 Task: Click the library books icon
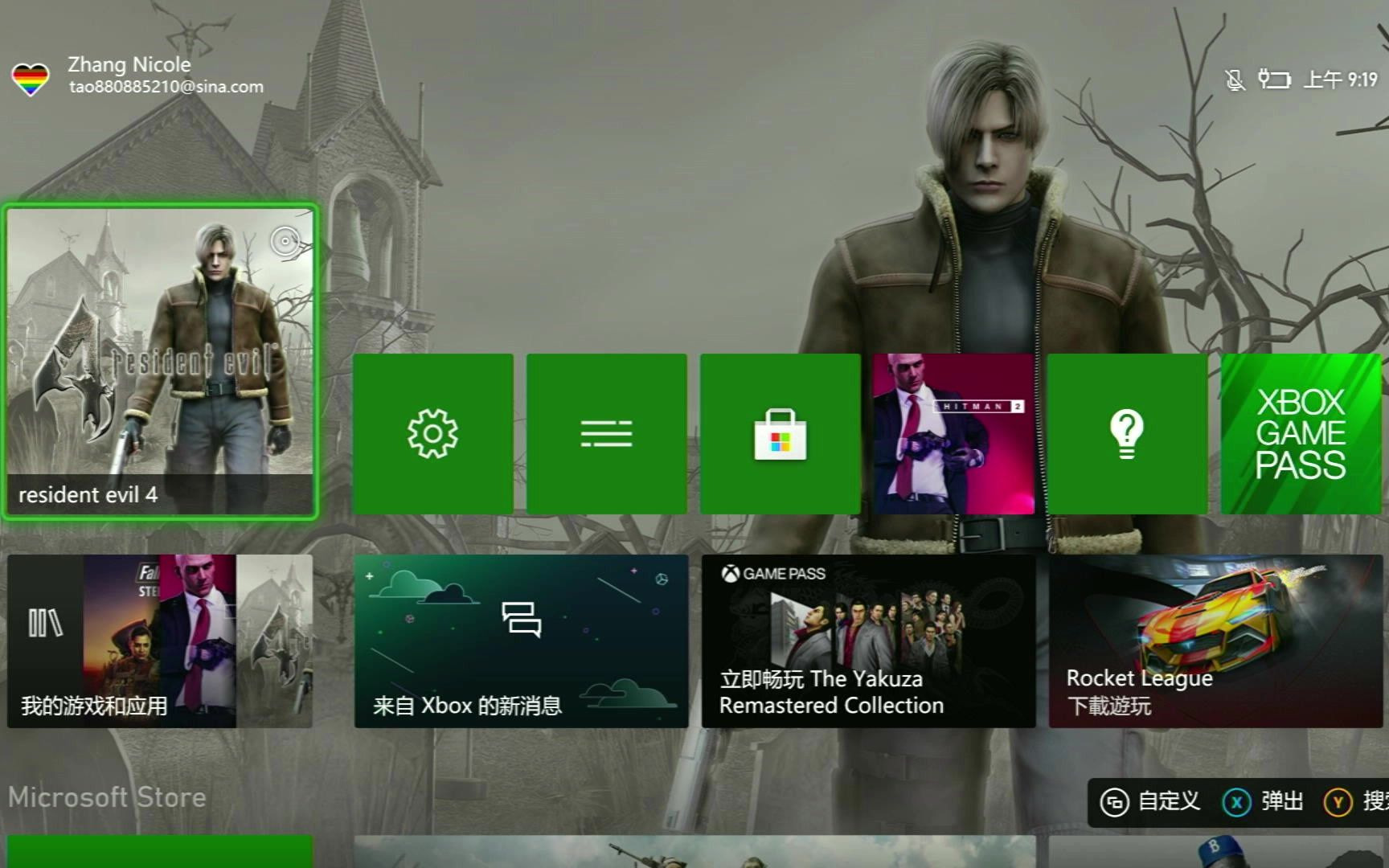coord(45,622)
